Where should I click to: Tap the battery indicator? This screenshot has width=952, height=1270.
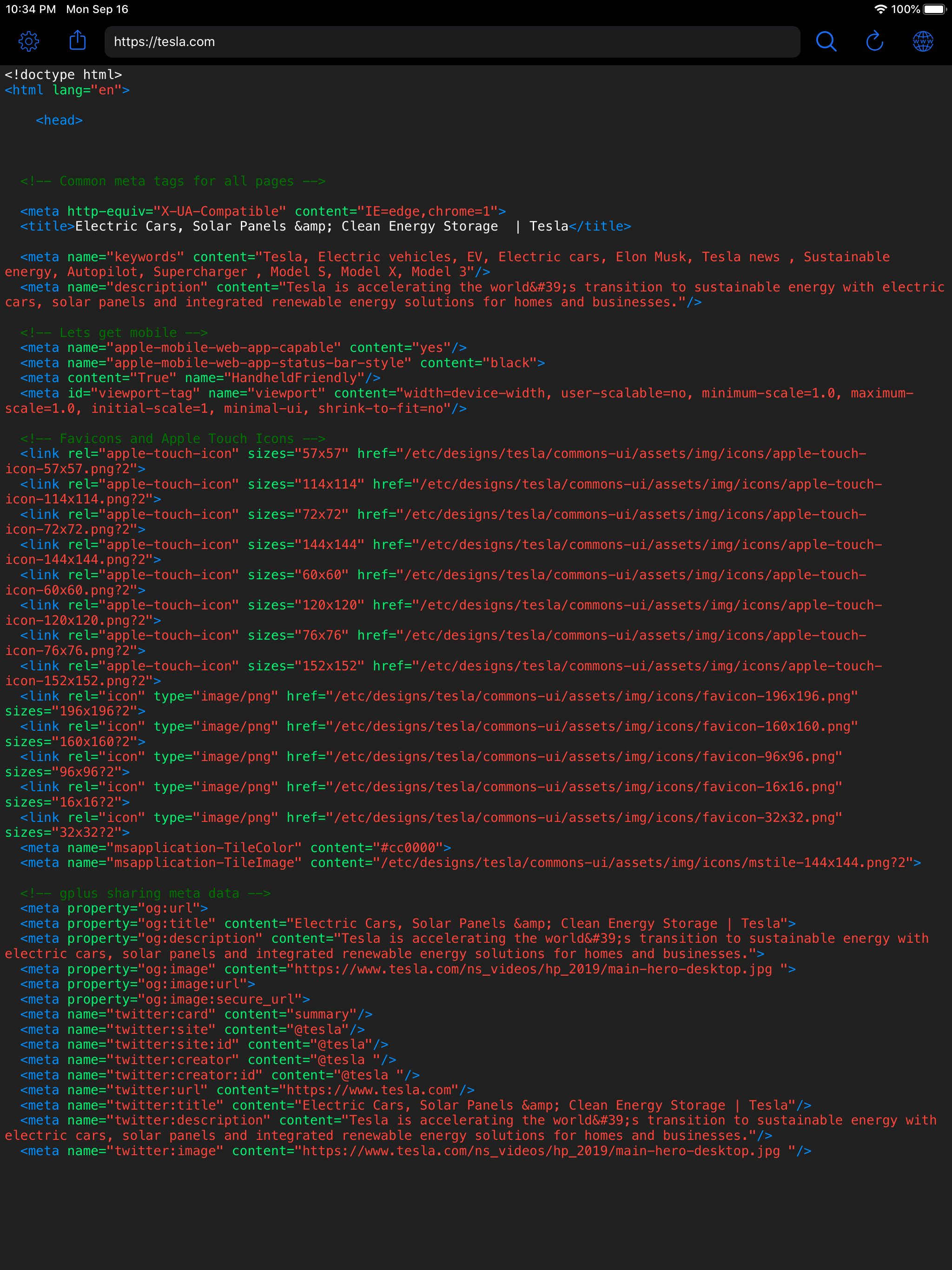point(934,9)
